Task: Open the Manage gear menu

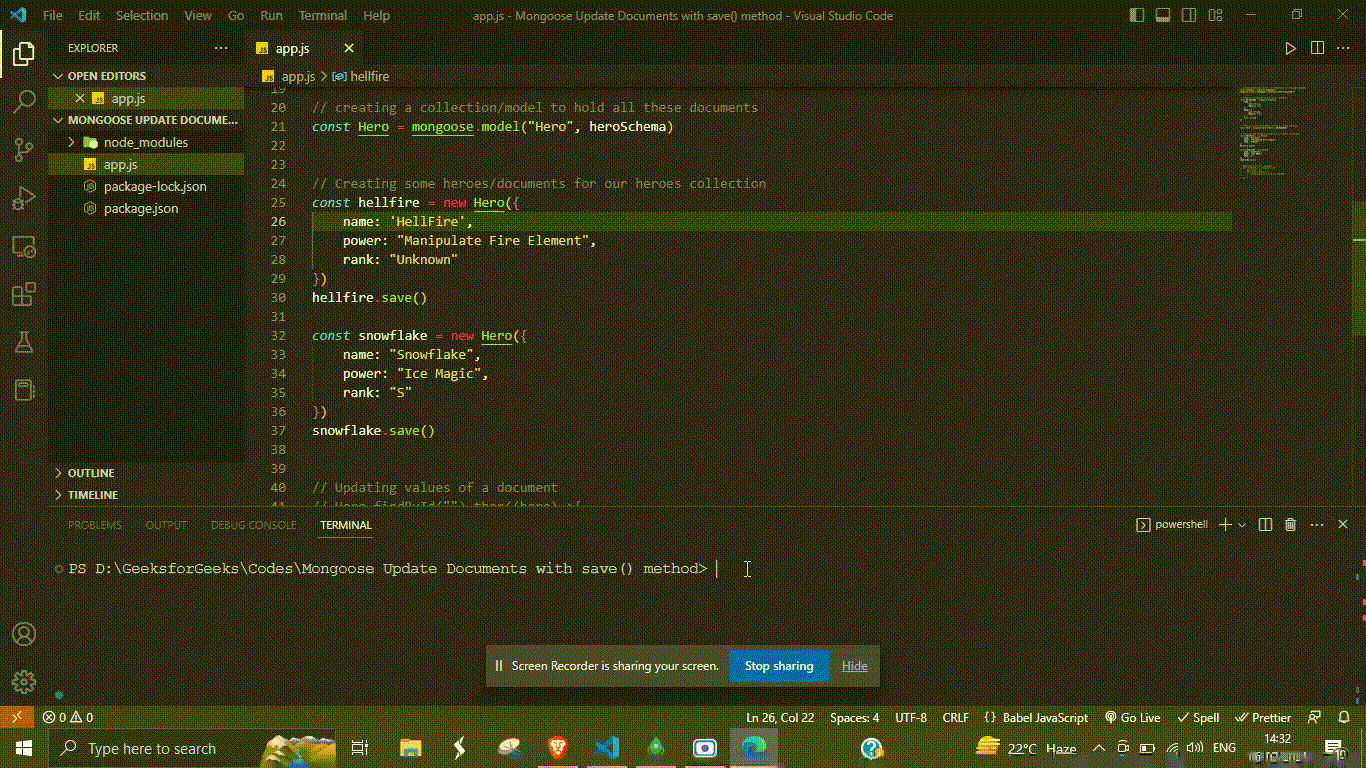Action: coord(24,682)
